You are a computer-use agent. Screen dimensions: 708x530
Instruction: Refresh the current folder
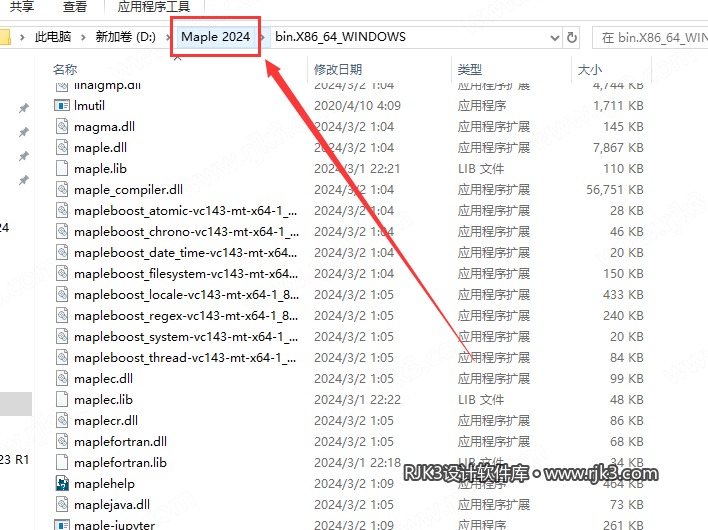tap(572, 37)
